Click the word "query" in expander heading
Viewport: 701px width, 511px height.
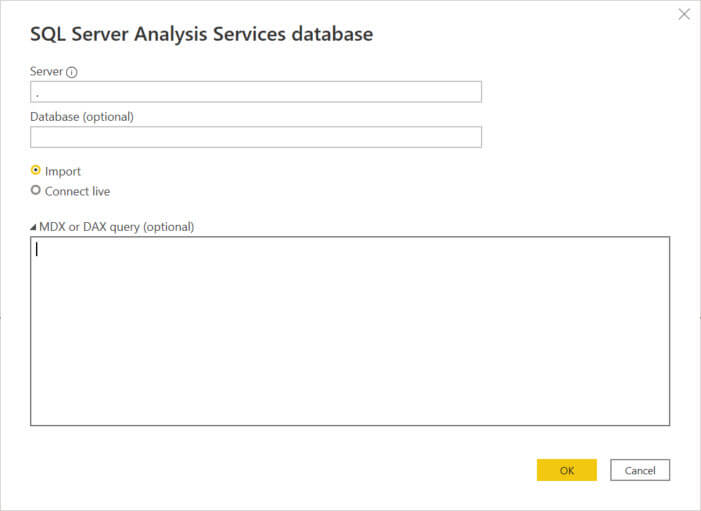pyautogui.click(x=124, y=227)
